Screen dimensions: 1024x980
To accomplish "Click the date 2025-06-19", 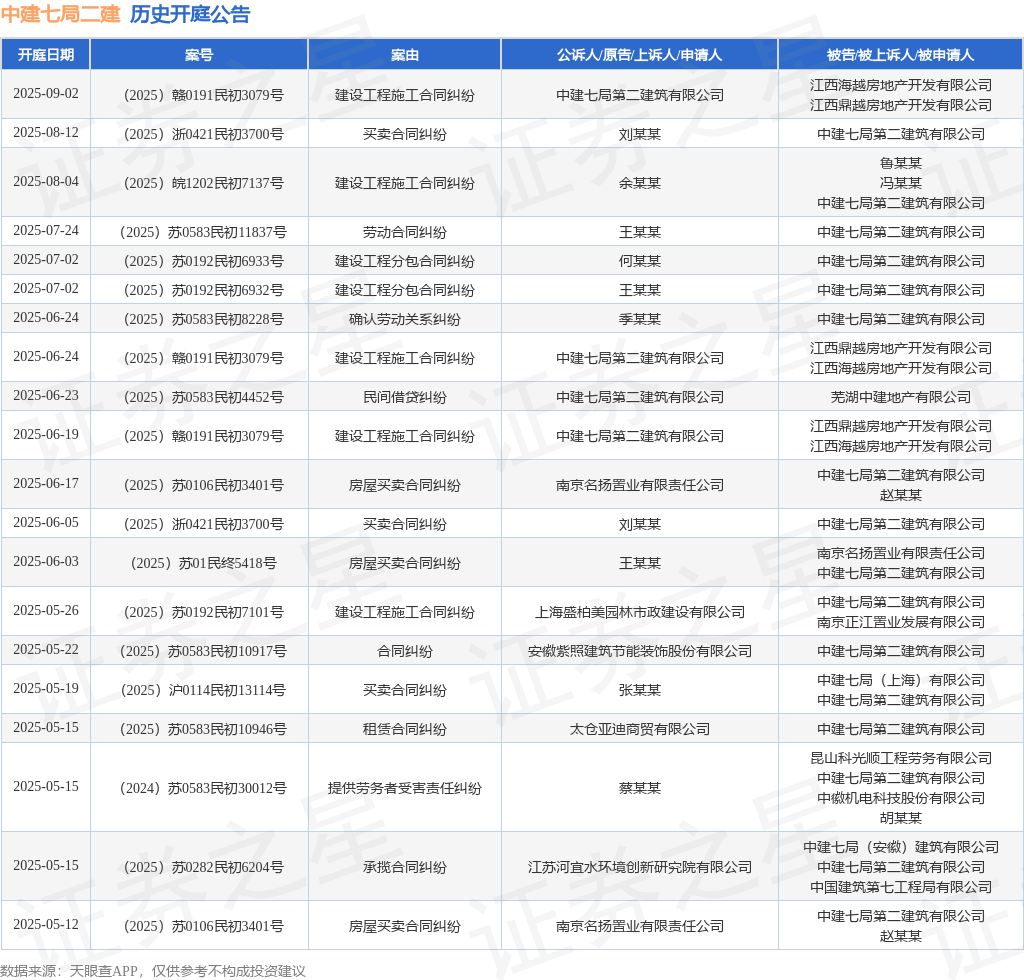I will pyautogui.click(x=46, y=435).
